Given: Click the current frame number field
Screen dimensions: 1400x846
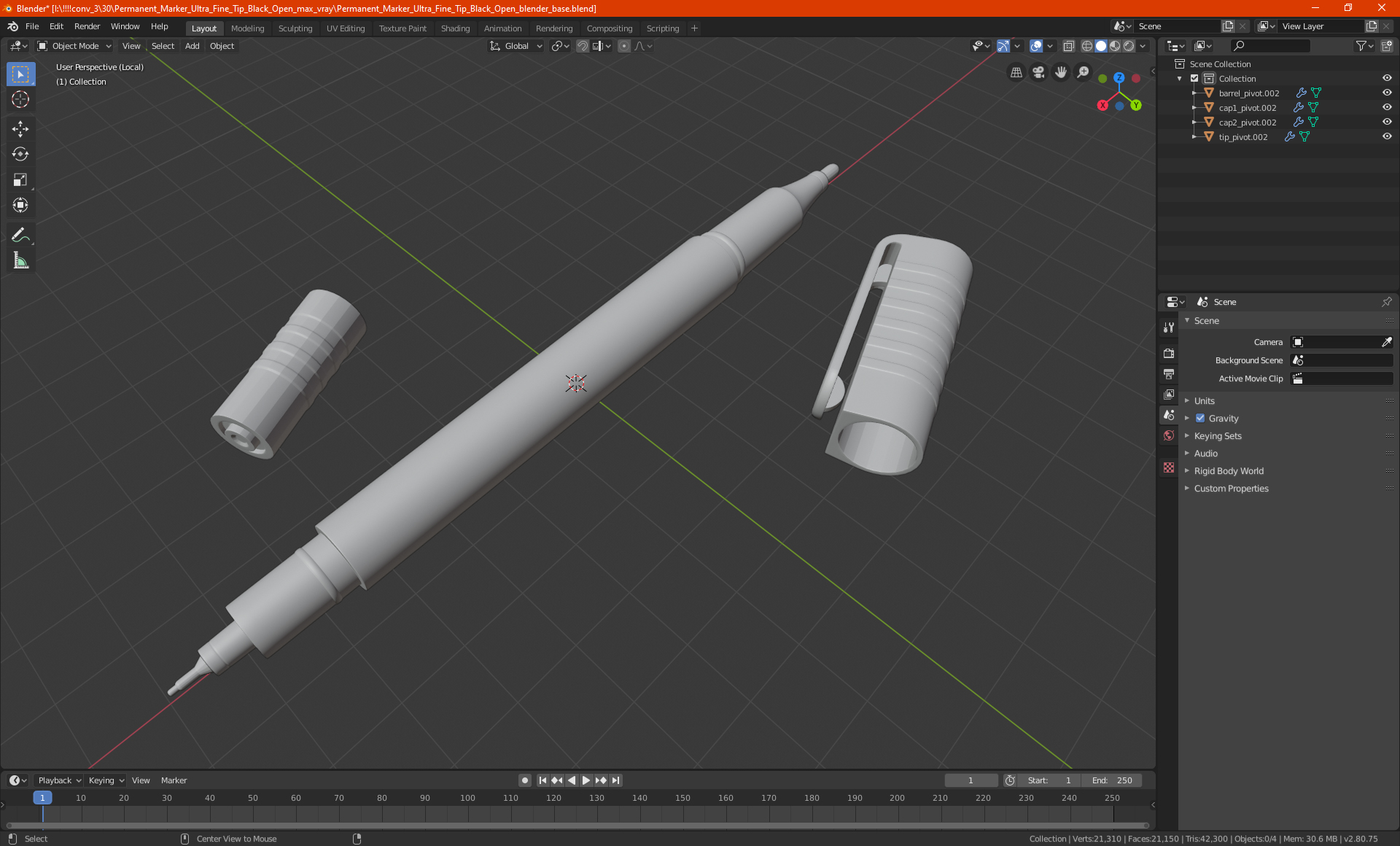Looking at the screenshot, I should [x=971, y=780].
